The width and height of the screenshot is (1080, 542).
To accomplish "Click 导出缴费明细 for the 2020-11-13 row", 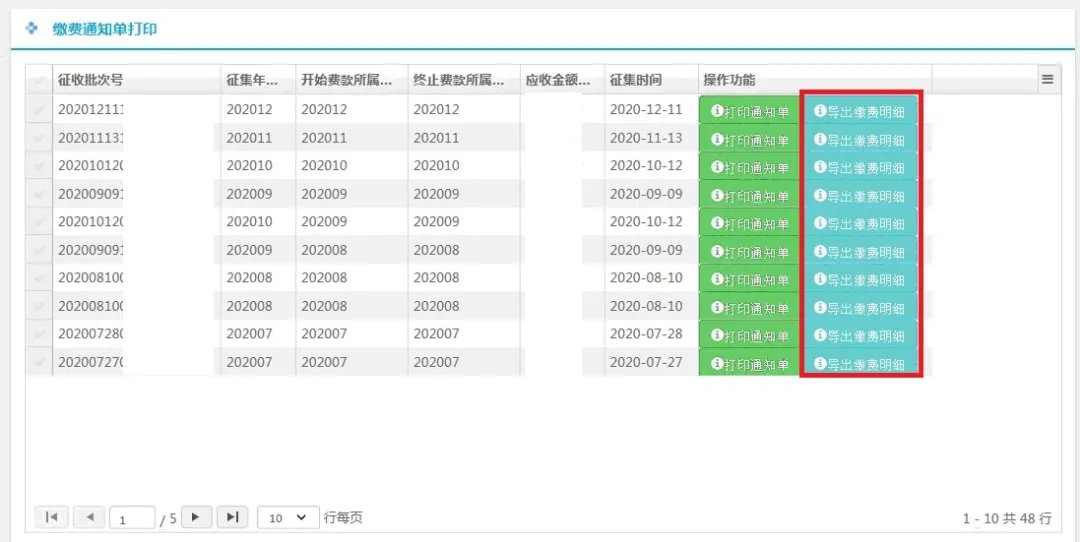I will [860, 139].
